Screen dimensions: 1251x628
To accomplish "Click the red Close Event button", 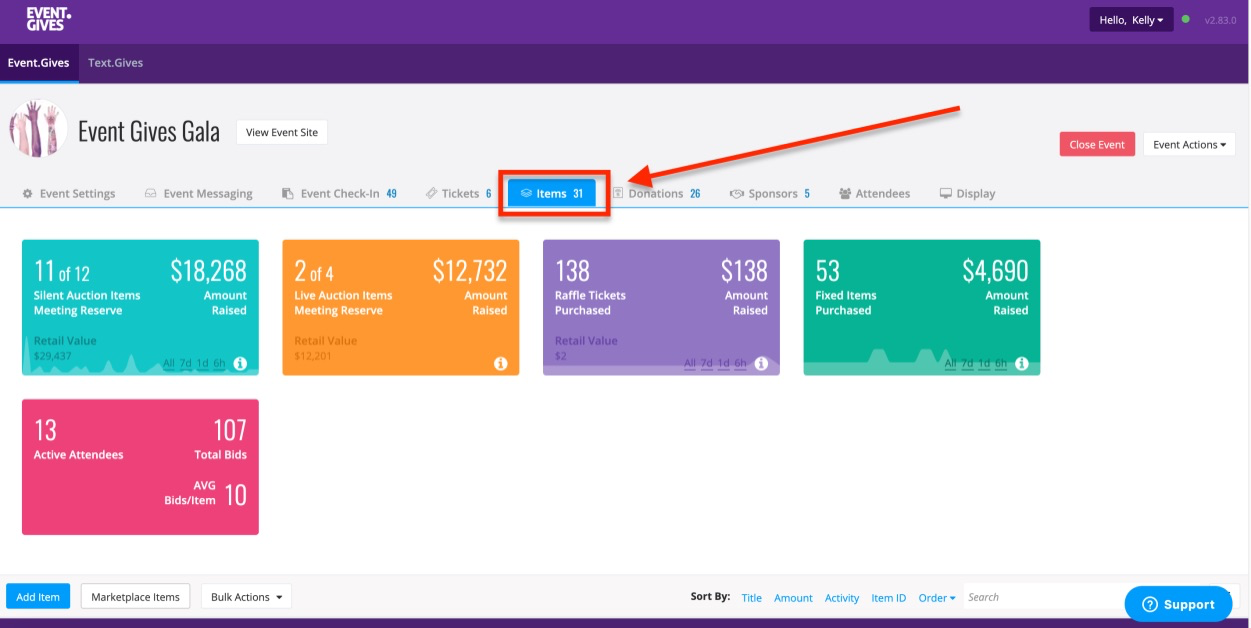I will (x=1097, y=145).
